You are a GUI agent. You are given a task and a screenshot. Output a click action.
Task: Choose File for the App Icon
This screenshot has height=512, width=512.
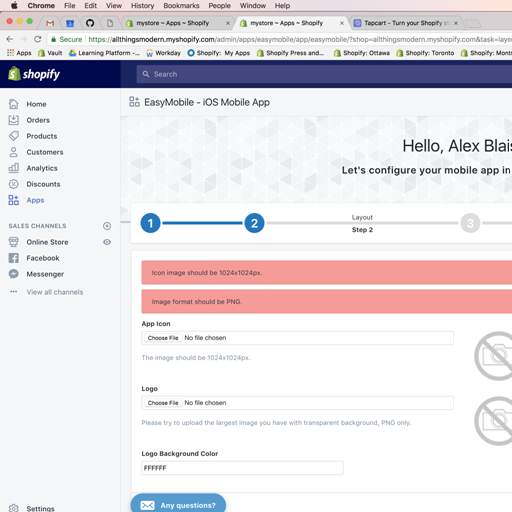163,338
